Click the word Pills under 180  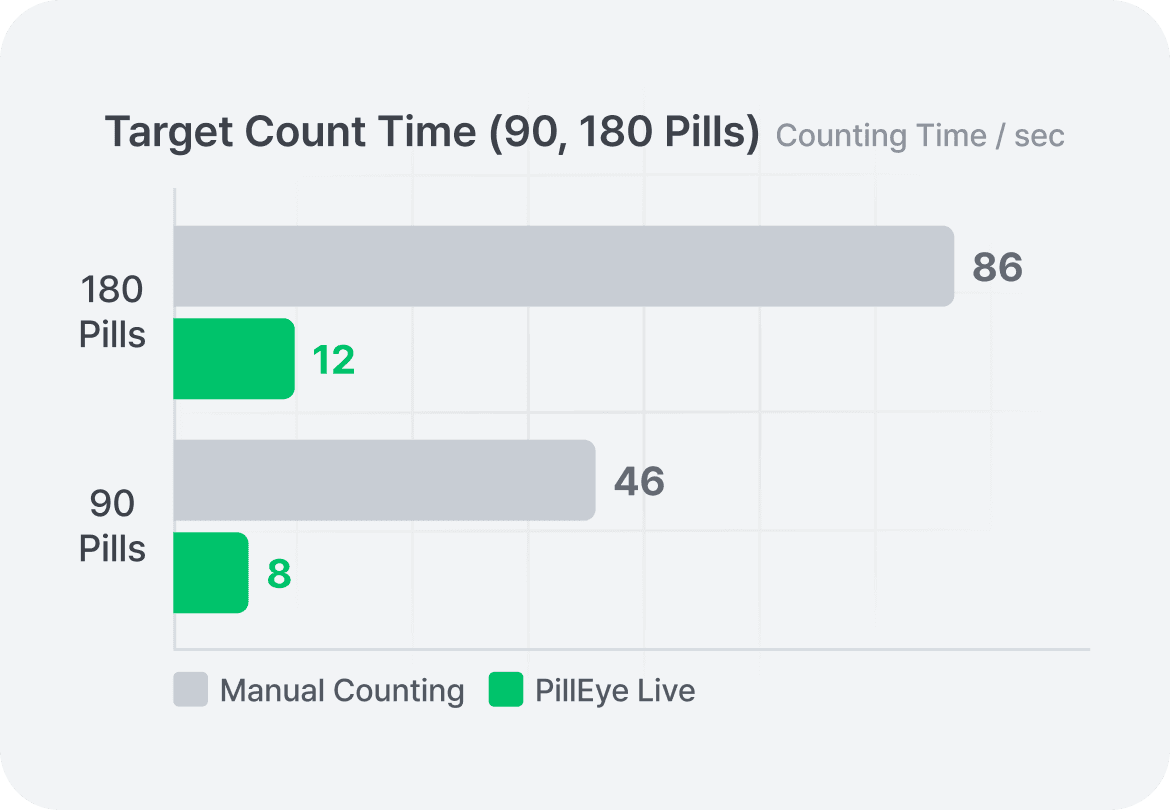[x=112, y=335]
